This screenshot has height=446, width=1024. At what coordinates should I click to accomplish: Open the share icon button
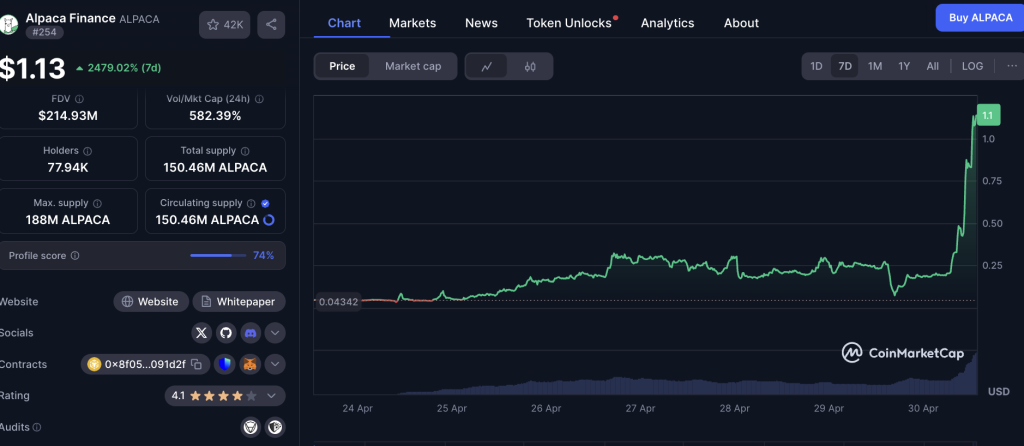pos(271,25)
